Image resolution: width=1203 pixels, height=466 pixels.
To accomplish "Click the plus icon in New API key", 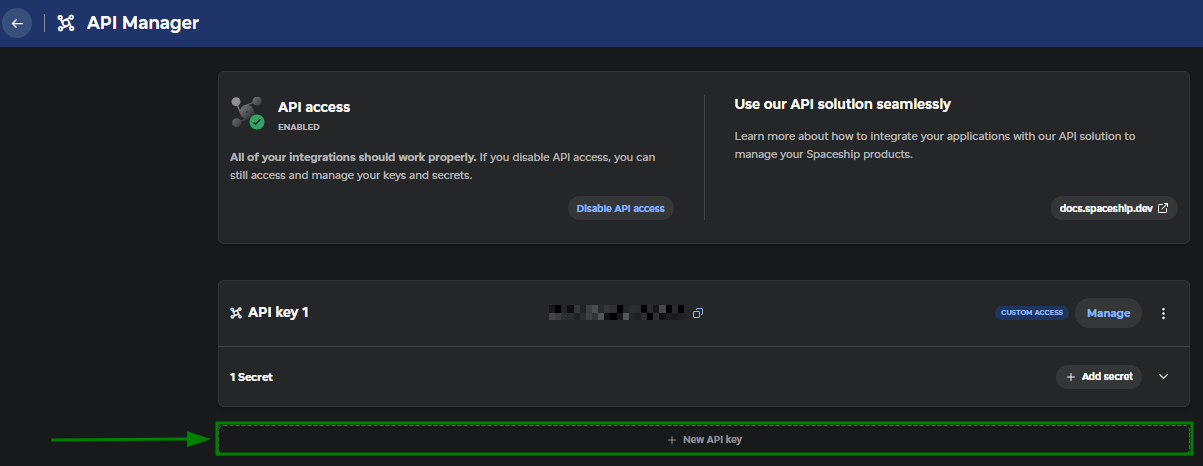I will point(672,440).
